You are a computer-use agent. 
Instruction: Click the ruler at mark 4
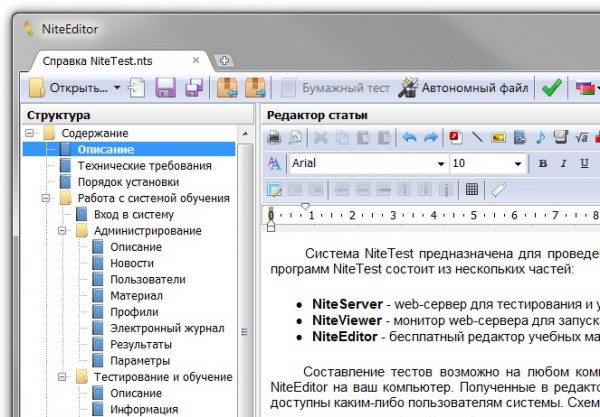[433, 215]
